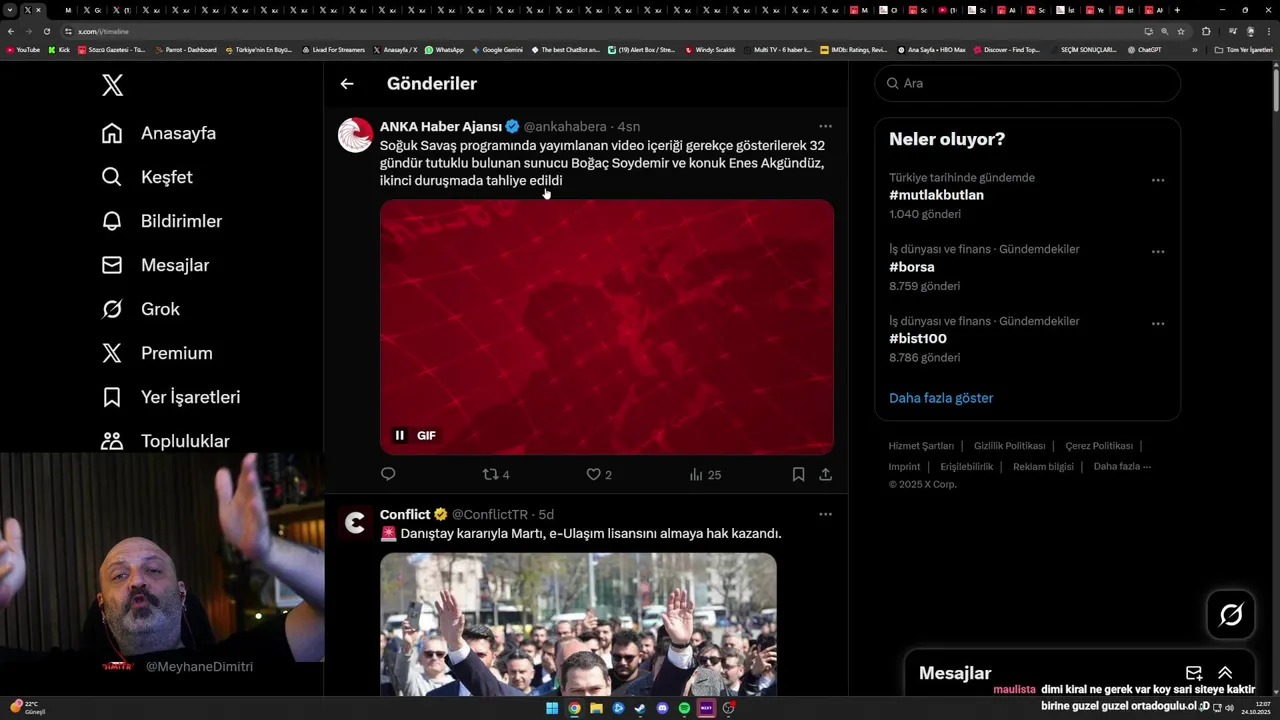Open the @ConflictTR handle link
This screenshot has height=720, width=1280.
coord(490,514)
